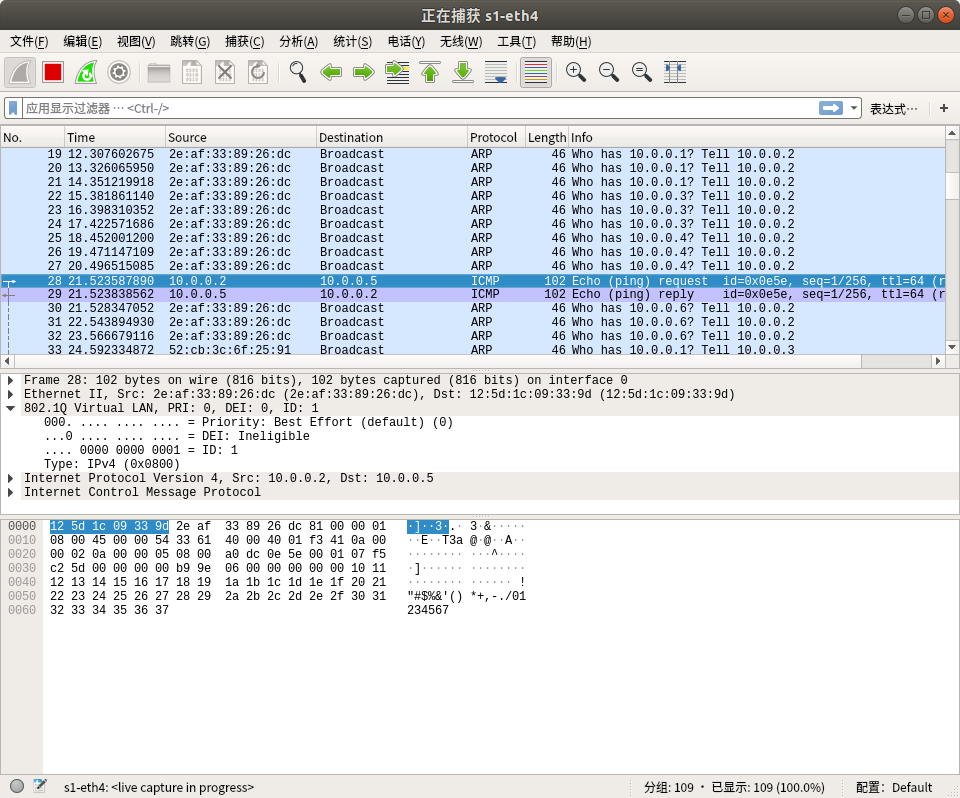Click the plus button beside the filter bar
Image resolution: width=960 pixels, height=798 pixels.
(943, 108)
